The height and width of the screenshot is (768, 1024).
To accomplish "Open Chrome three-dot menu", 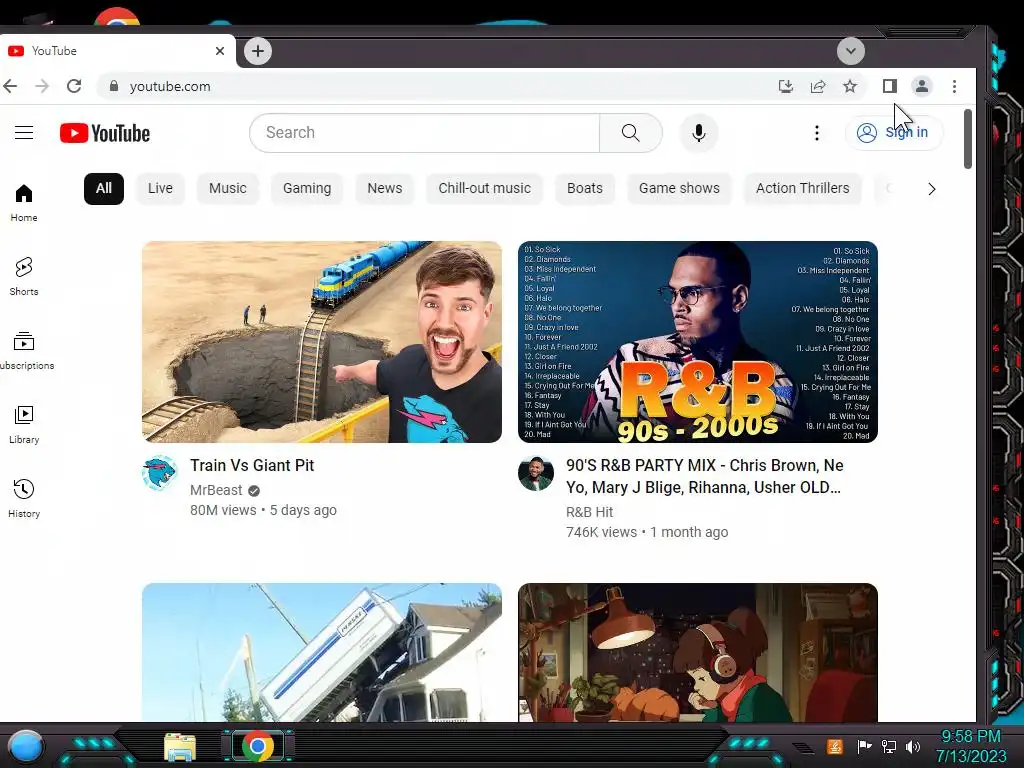I will (954, 86).
